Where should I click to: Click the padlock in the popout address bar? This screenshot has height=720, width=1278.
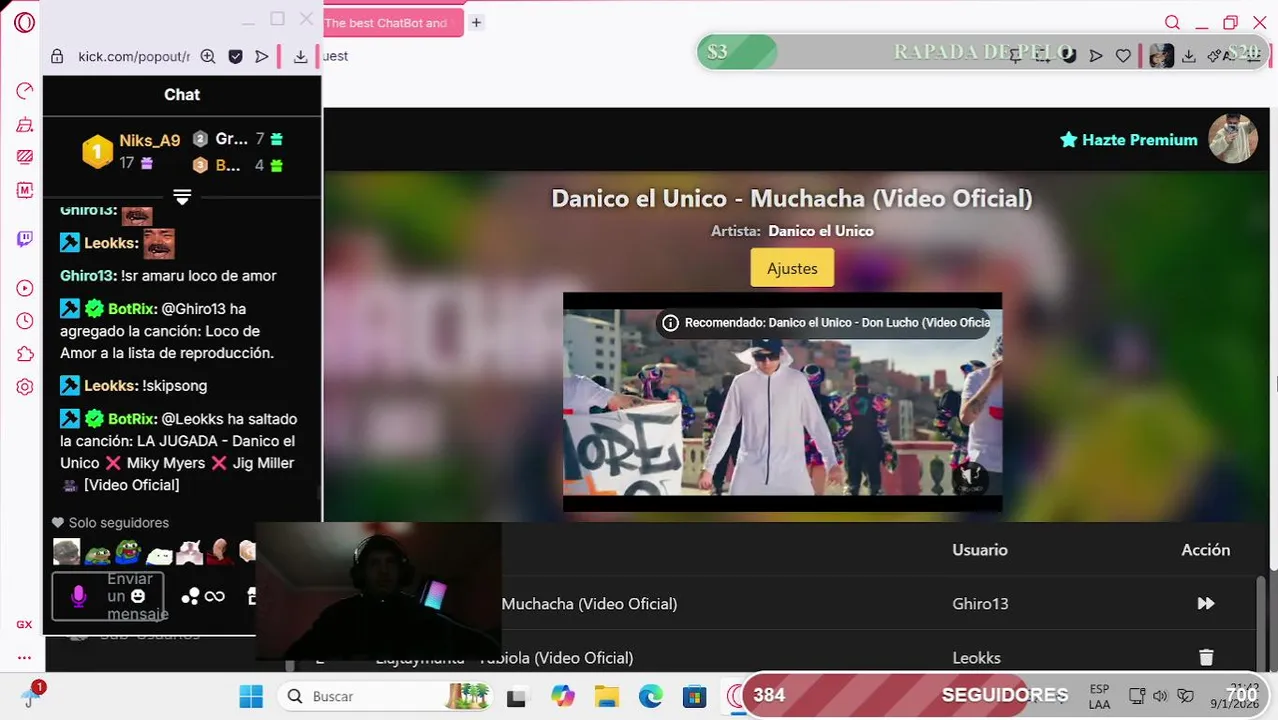coord(57,57)
